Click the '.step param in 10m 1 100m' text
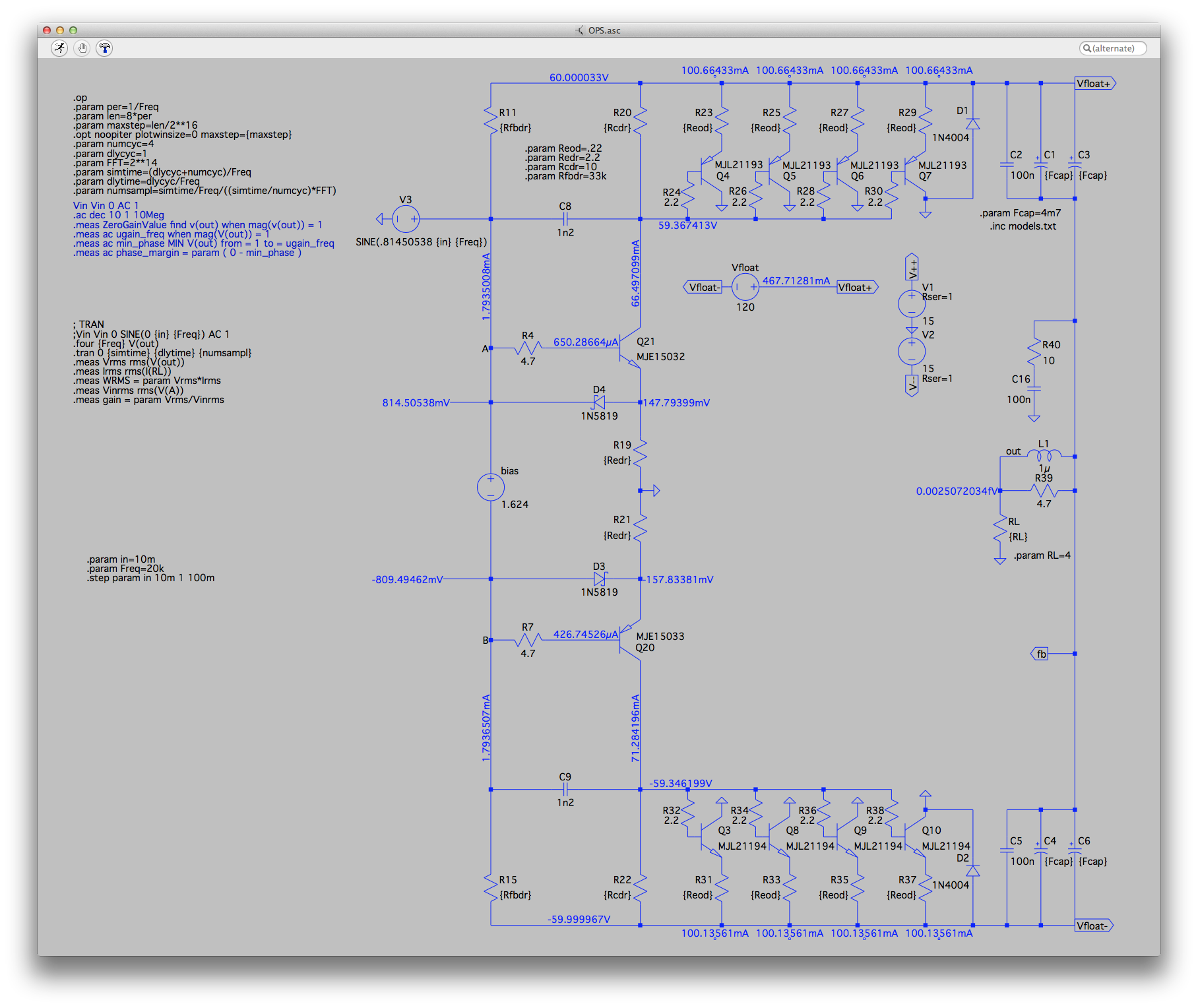Viewport: 1198px width, 1008px height. (151, 578)
